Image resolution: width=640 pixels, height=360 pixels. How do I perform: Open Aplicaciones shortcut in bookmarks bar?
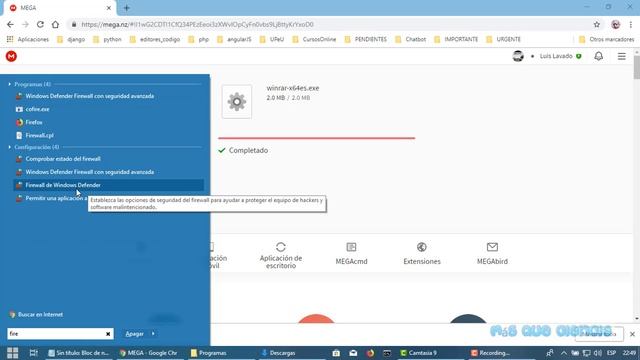pyautogui.click(x=27, y=39)
